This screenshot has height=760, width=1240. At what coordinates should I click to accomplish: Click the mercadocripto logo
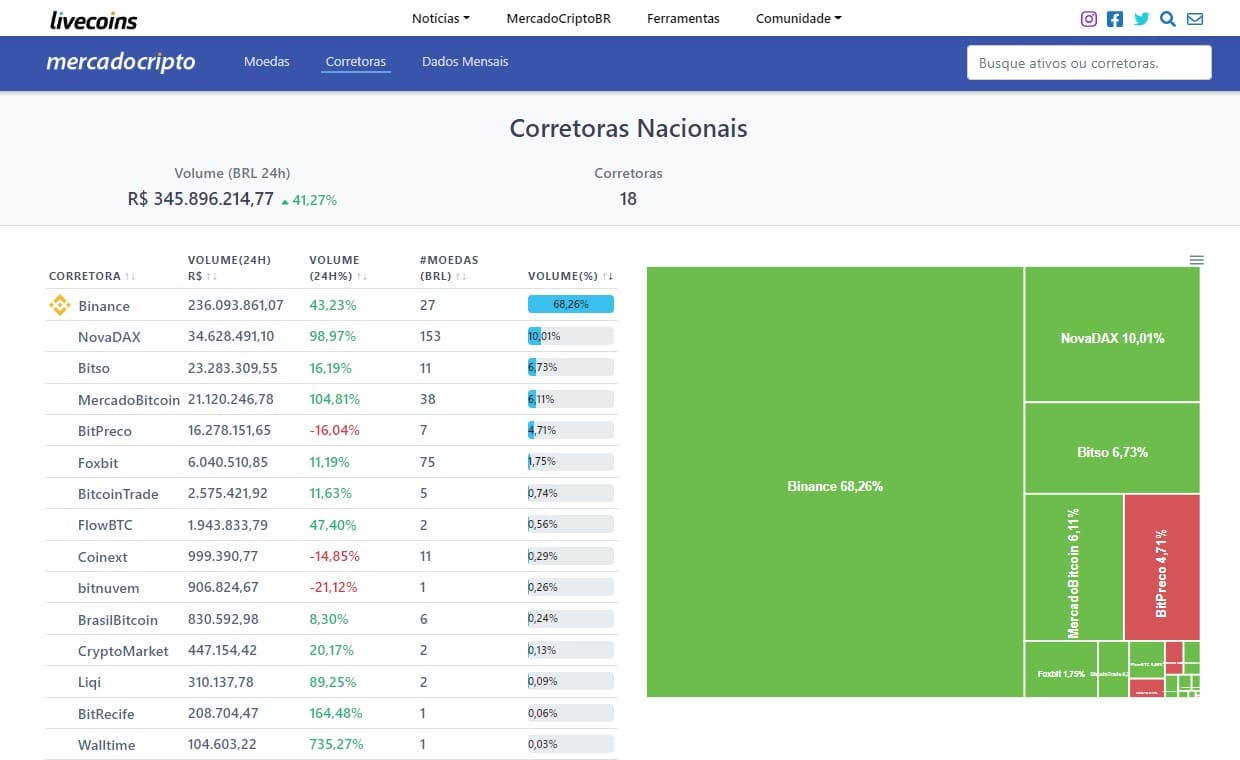(121, 62)
